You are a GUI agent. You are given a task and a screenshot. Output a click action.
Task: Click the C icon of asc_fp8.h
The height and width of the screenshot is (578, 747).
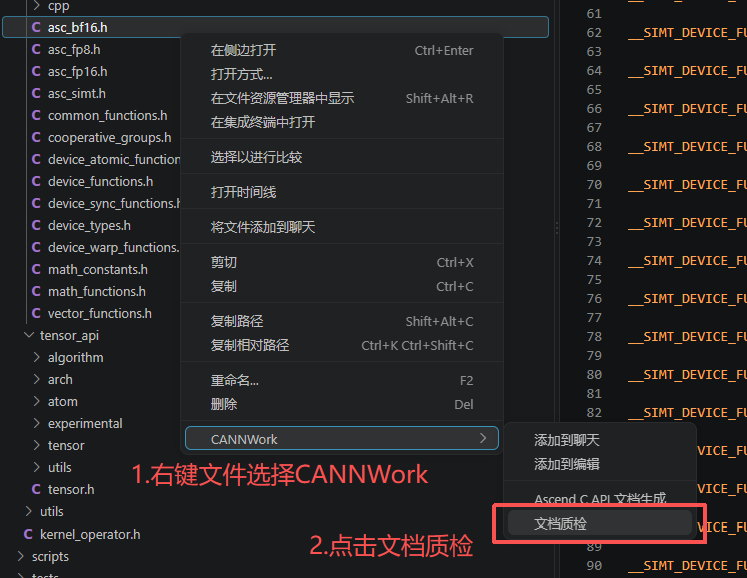[x=36, y=50]
